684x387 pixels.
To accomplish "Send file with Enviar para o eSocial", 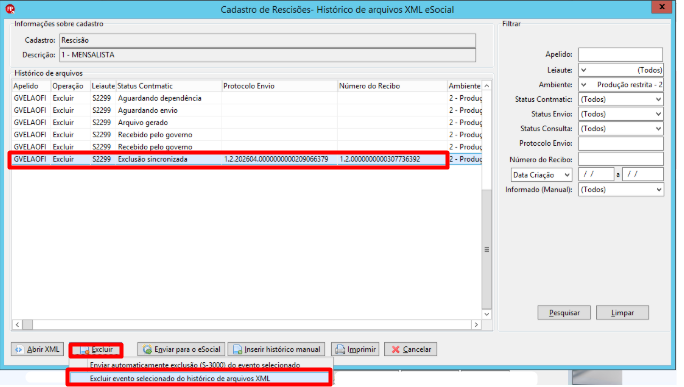I will [181, 349].
